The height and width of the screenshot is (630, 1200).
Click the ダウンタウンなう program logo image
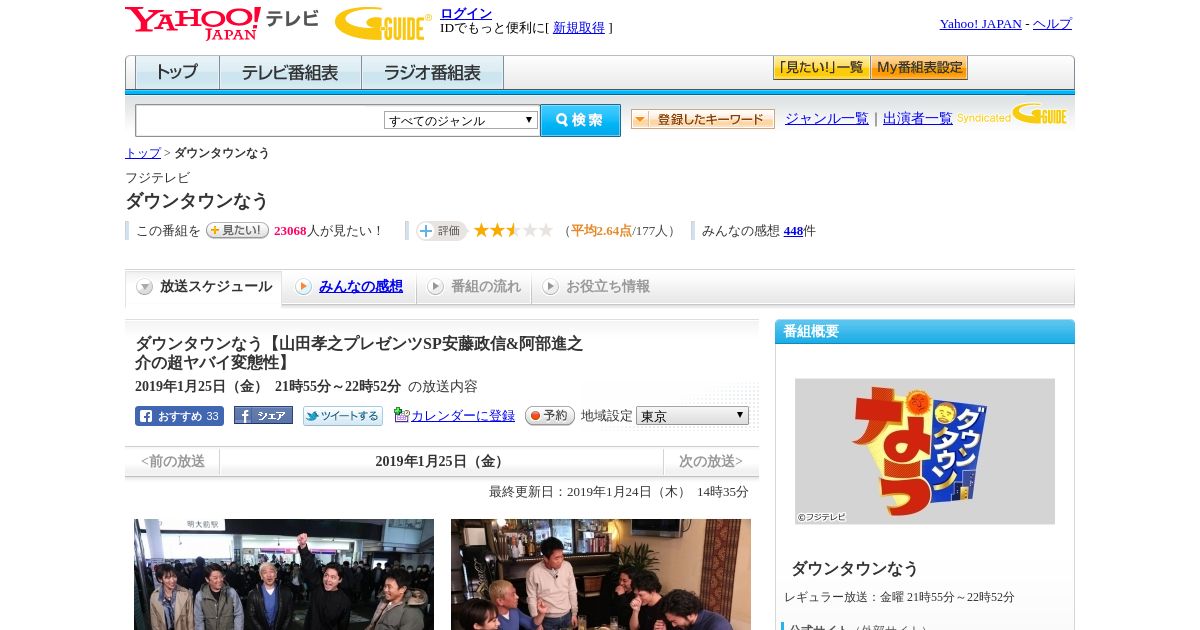925,451
